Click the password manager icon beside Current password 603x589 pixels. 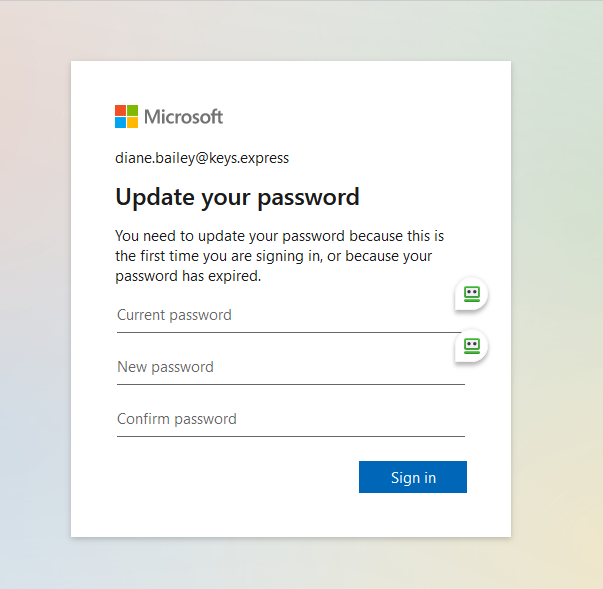click(472, 294)
